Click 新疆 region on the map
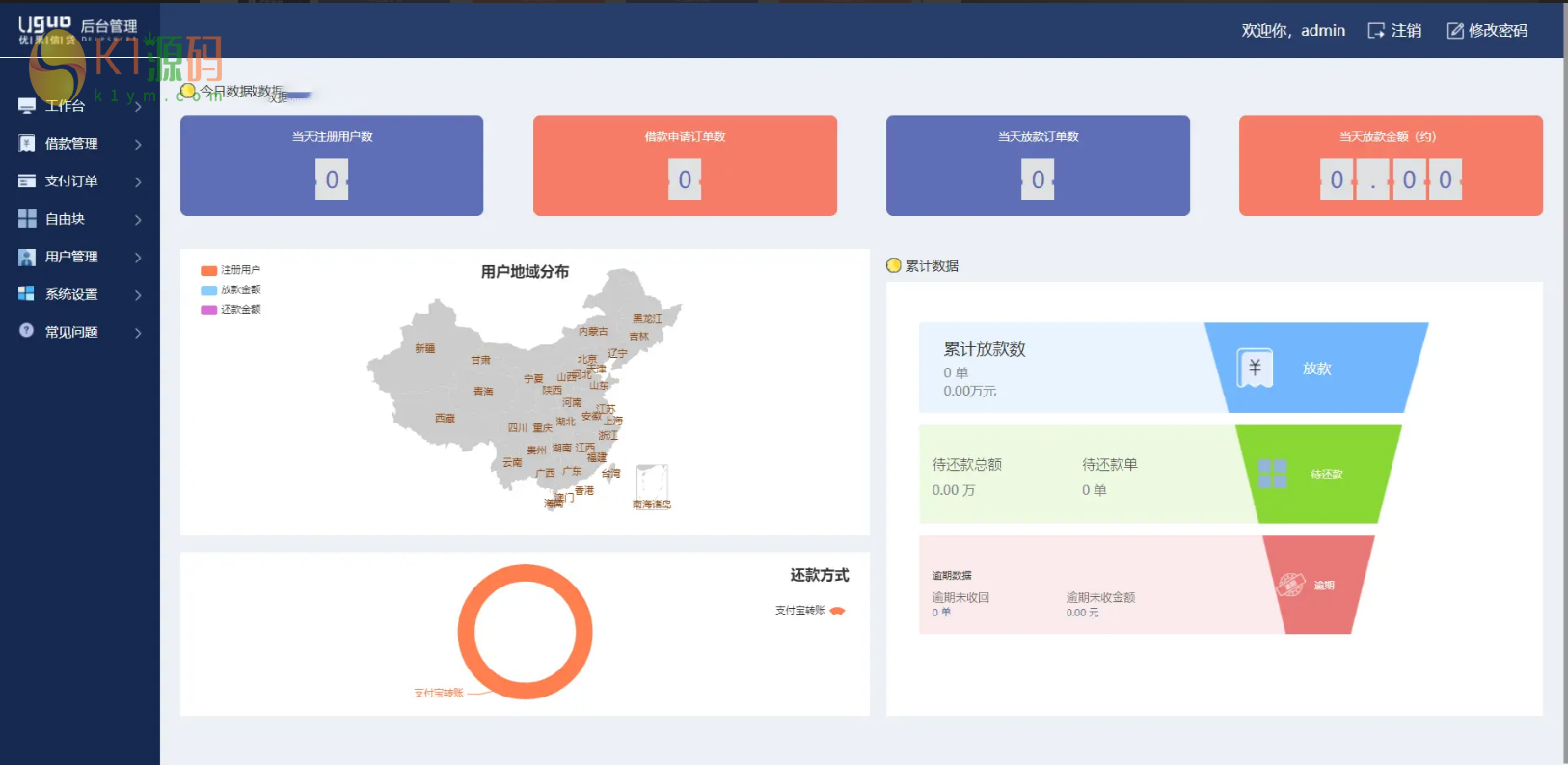Screen dimensions: 1568x765 pyautogui.click(x=424, y=348)
